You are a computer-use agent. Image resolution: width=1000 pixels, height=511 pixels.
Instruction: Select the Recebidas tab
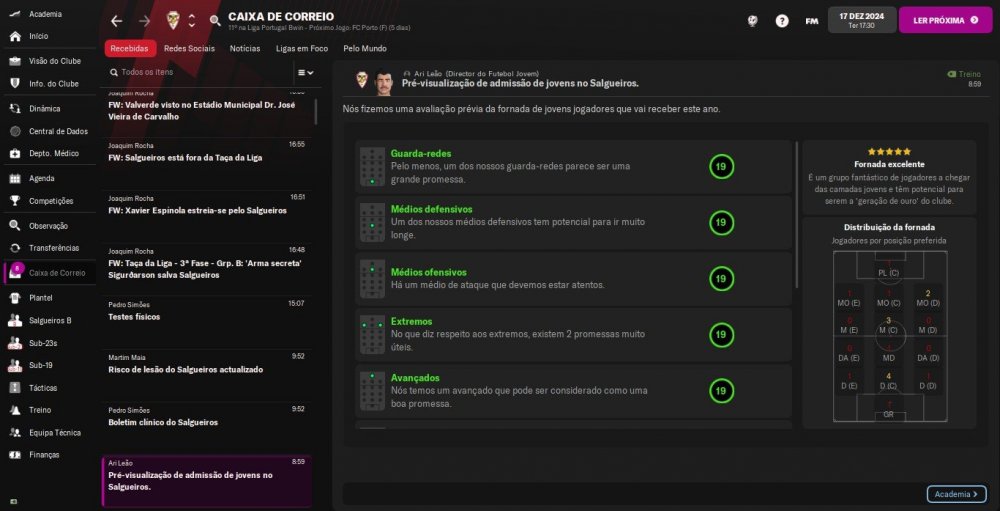click(130, 48)
